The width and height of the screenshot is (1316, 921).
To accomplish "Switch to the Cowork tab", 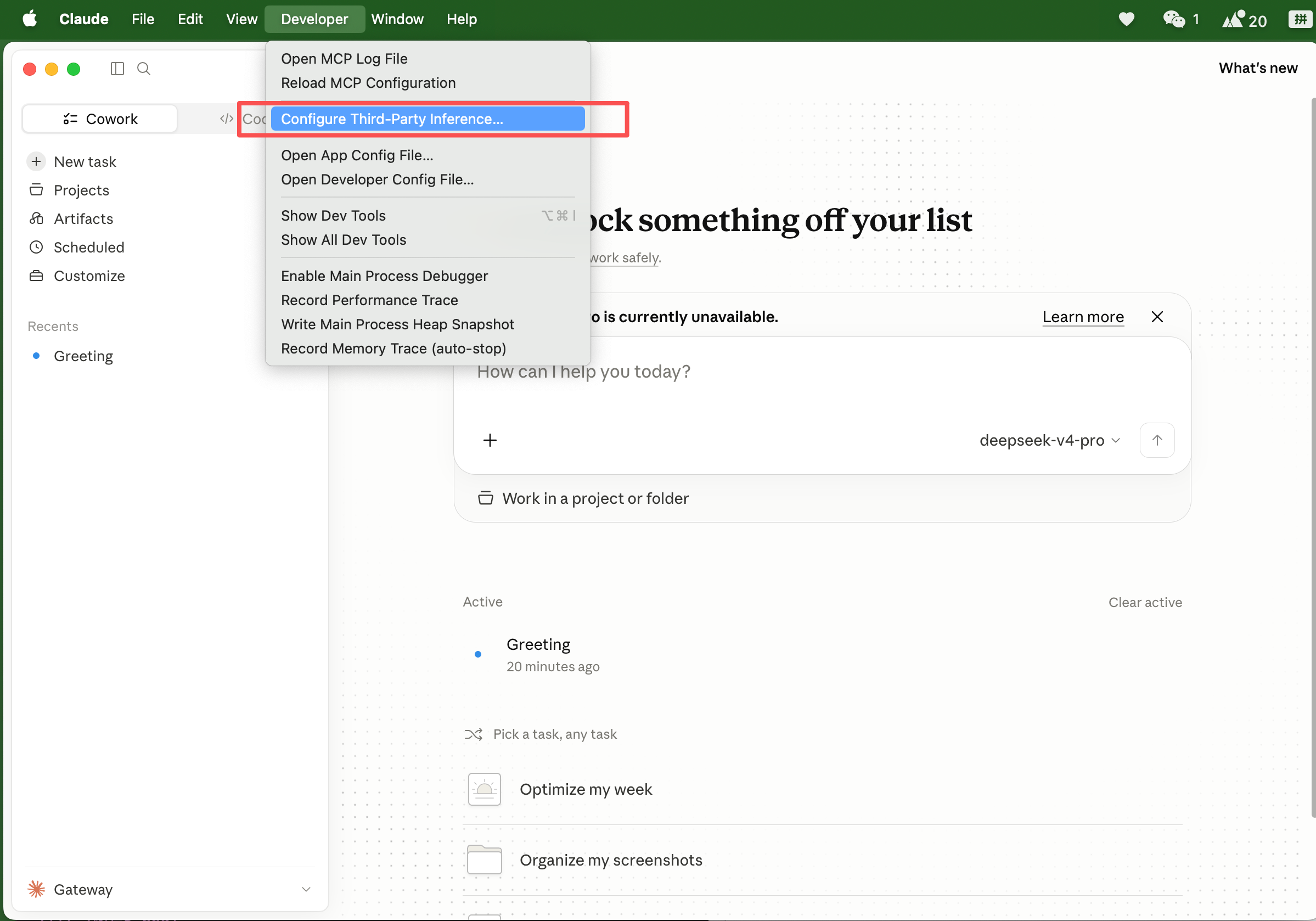I will pos(100,119).
